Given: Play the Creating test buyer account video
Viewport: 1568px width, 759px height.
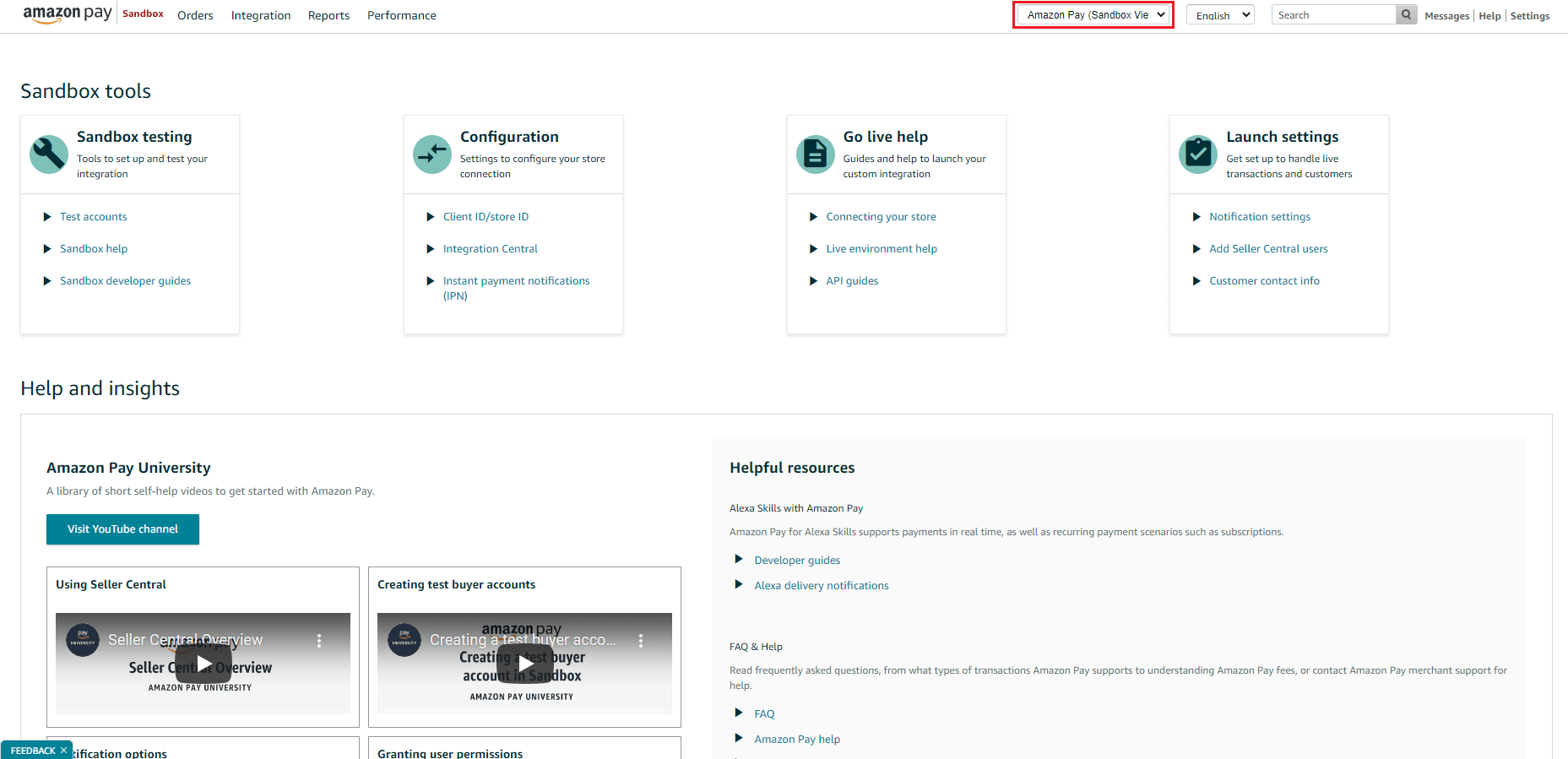Looking at the screenshot, I should (x=525, y=664).
